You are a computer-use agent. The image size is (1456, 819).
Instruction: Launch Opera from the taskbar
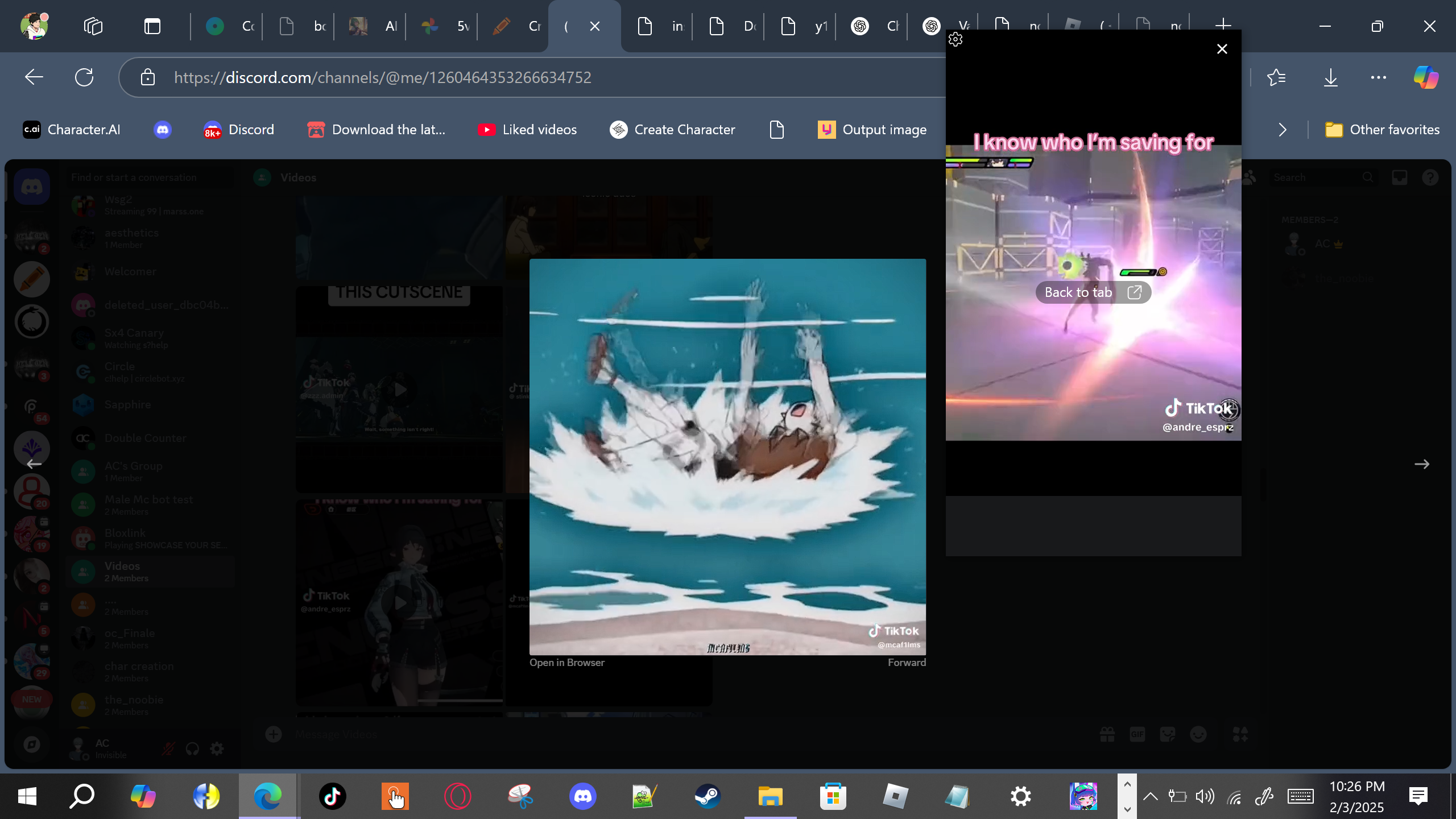click(458, 796)
